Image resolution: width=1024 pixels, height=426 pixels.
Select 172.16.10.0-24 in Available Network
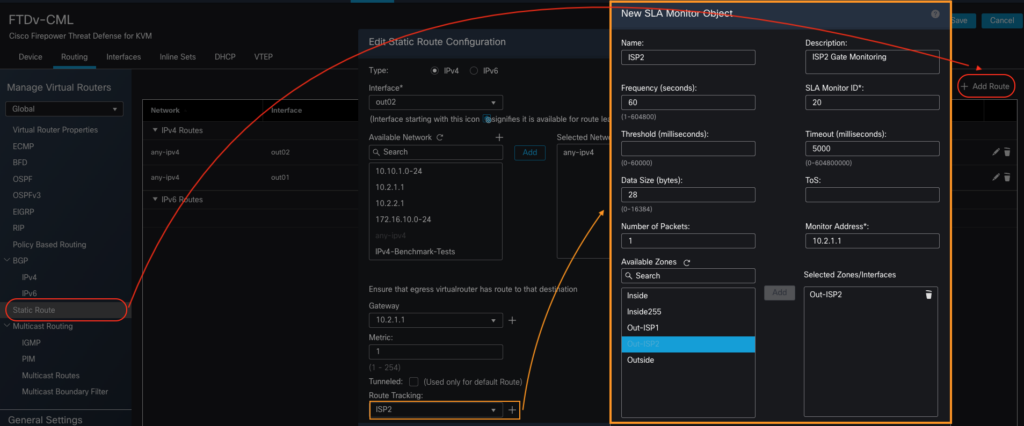click(x=436, y=220)
